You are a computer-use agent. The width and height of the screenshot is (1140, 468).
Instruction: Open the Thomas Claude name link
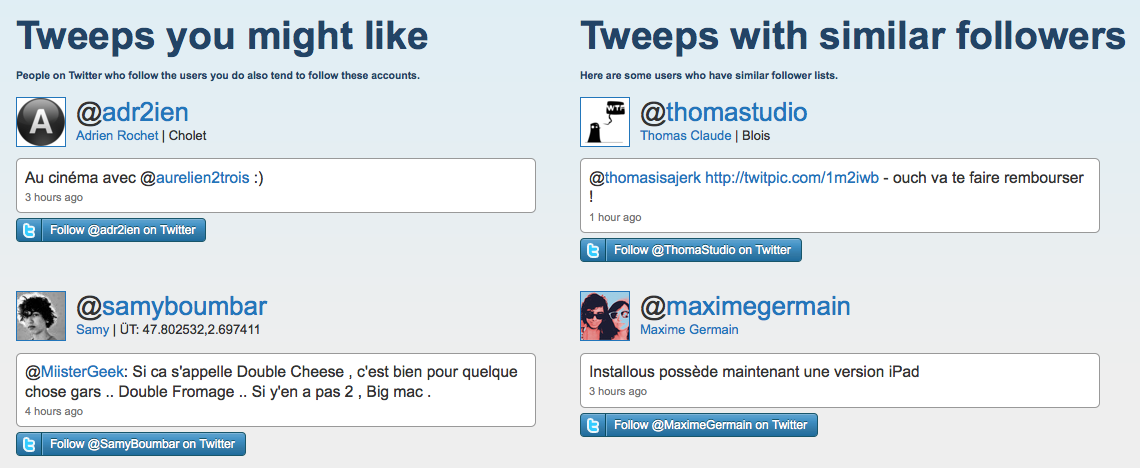tap(685, 136)
